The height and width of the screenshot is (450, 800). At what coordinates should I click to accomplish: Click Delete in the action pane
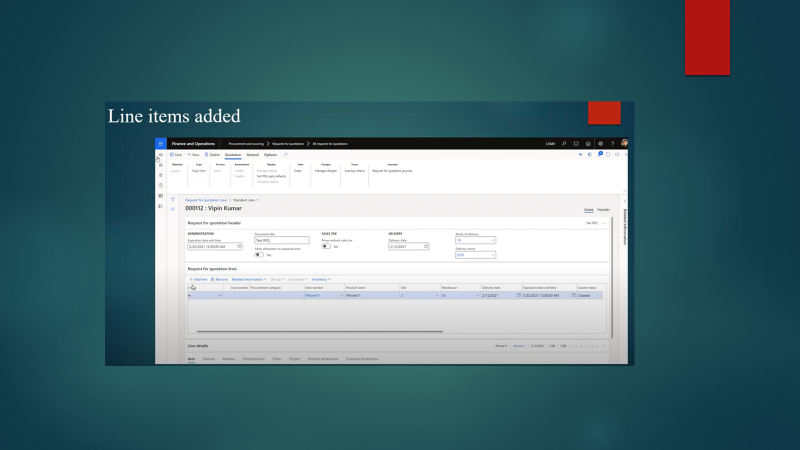pos(212,155)
